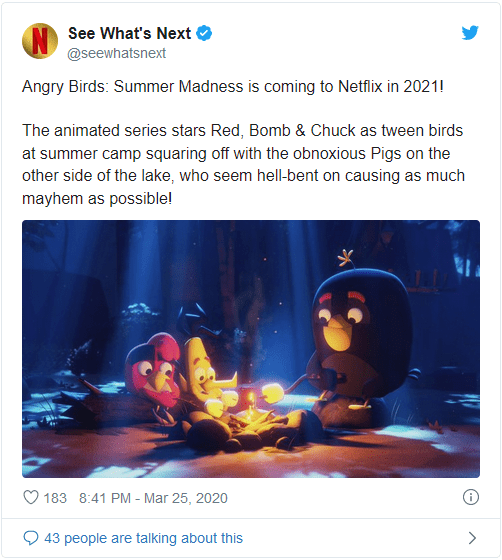This screenshot has width=502, height=560.
Task: Open the Twitter bird logo
Action: pyautogui.click(x=470, y=33)
